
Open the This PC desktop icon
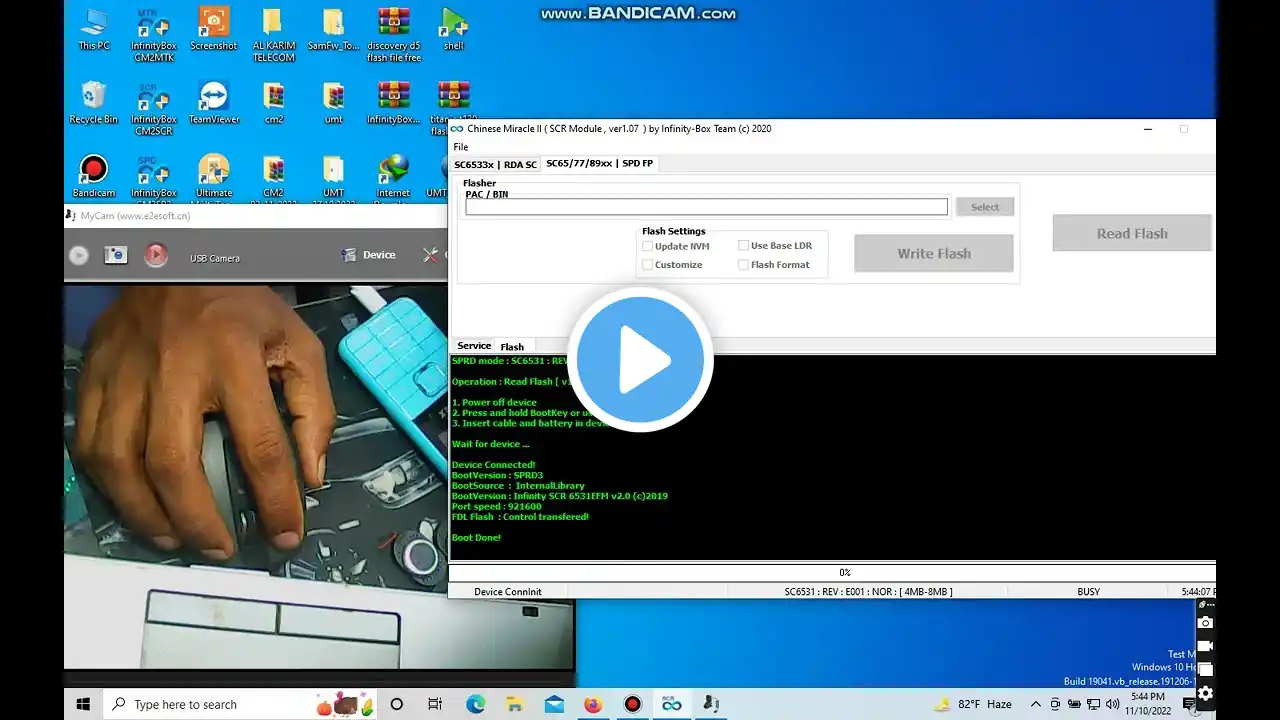coord(94,29)
